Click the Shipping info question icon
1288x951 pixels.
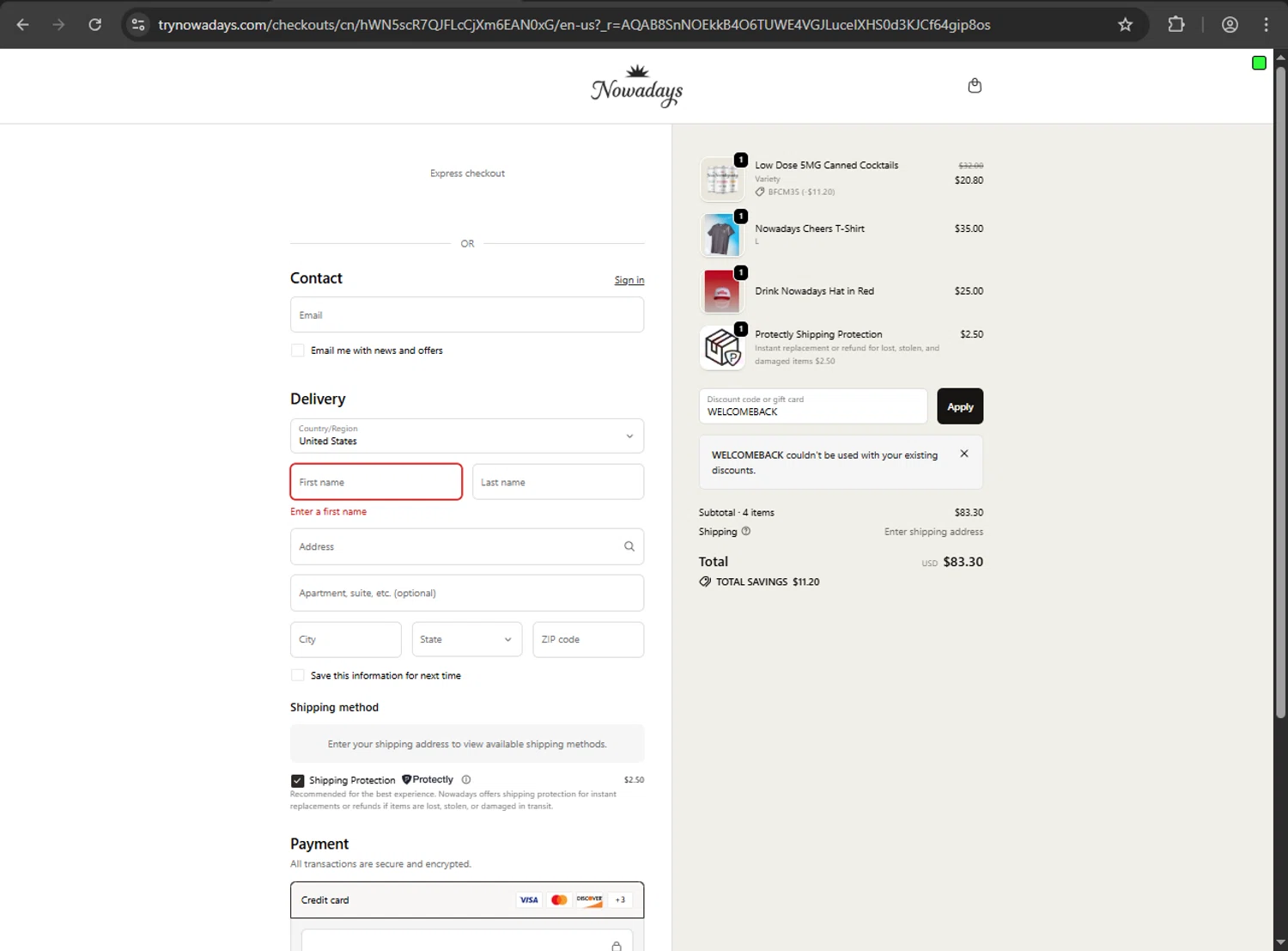point(746,531)
